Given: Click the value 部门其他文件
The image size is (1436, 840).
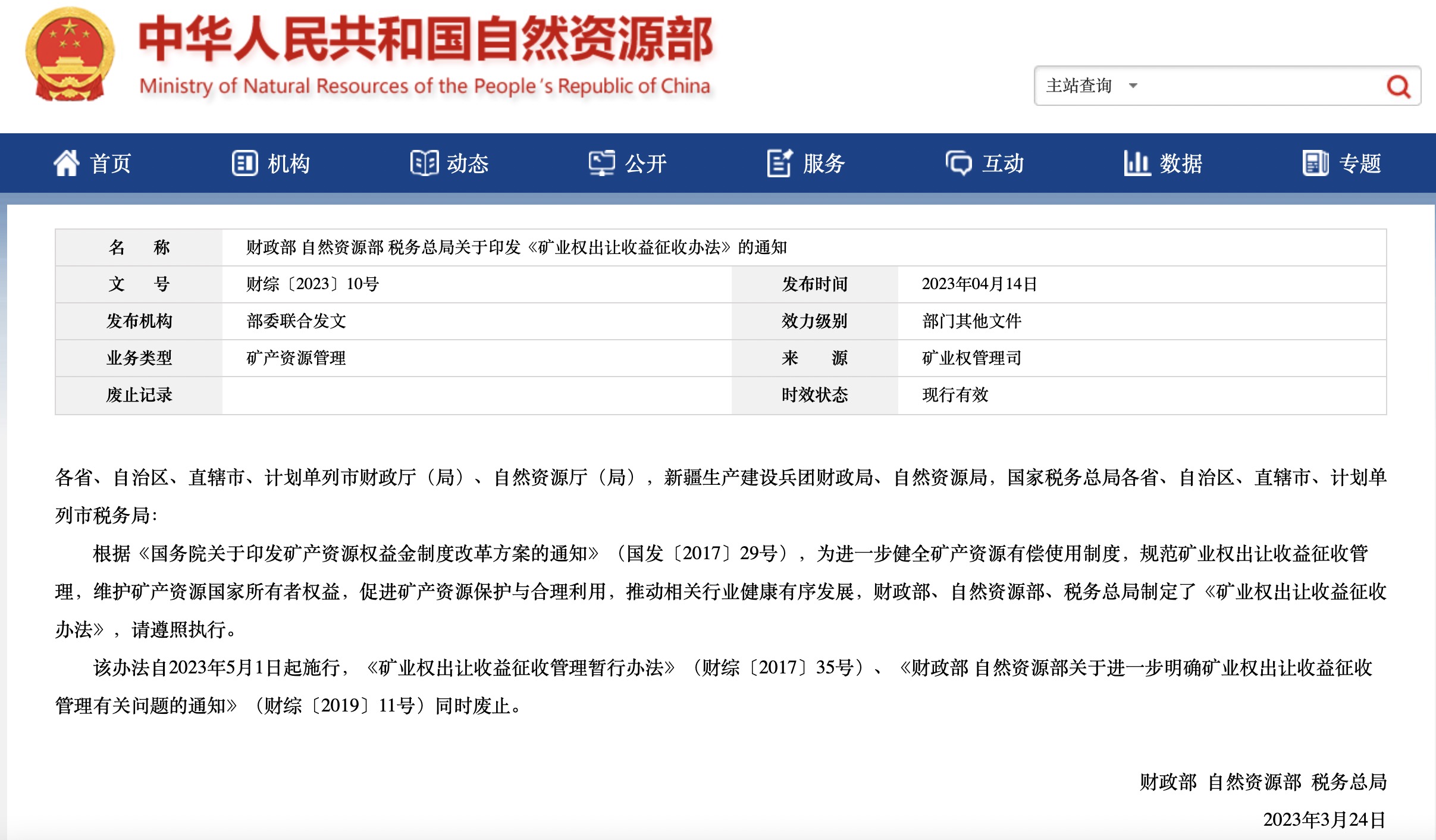Looking at the screenshot, I should tap(972, 321).
